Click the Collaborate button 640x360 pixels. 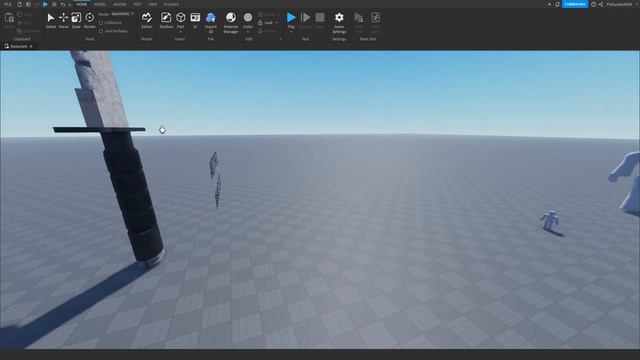click(x=575, y=4)
